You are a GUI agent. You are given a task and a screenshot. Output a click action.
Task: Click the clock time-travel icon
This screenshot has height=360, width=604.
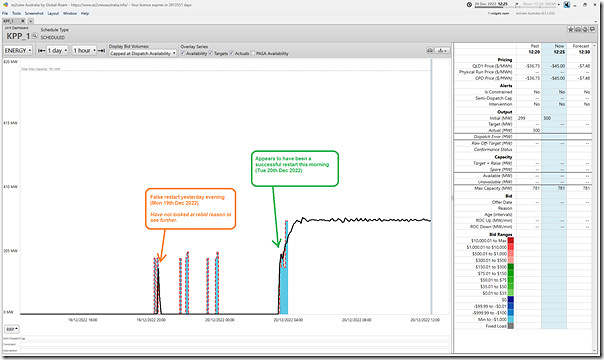click(469, 5)
